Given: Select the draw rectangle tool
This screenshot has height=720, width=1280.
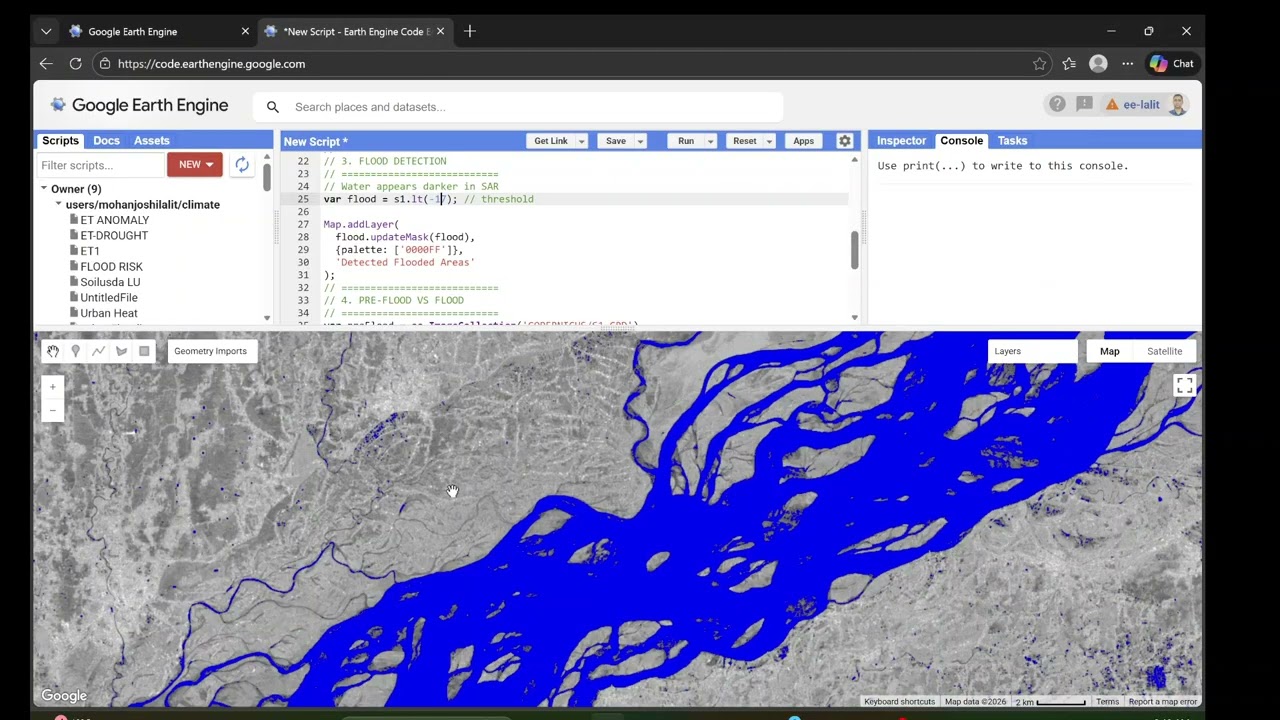Looking at the screenshot, I should coord(144,351).
